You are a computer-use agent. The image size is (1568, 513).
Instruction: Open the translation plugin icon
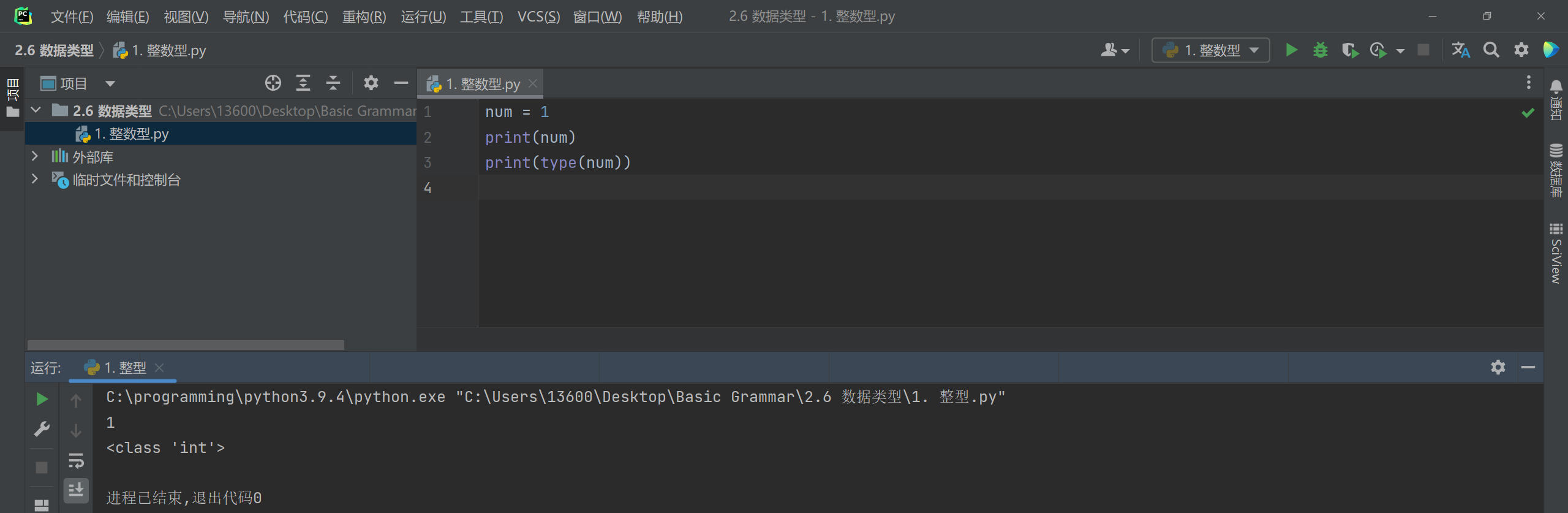coord(1460,50)
